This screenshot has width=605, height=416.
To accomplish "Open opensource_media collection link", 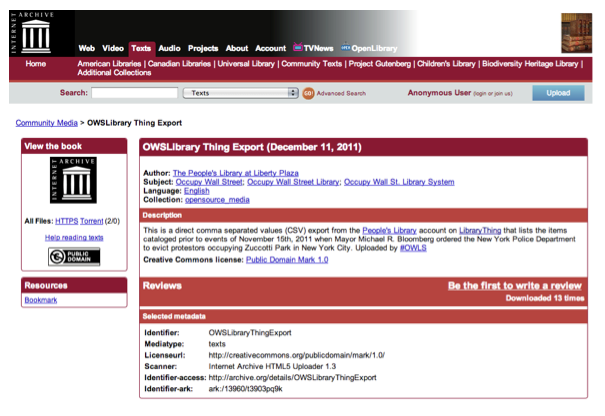I will click(217, 200).
